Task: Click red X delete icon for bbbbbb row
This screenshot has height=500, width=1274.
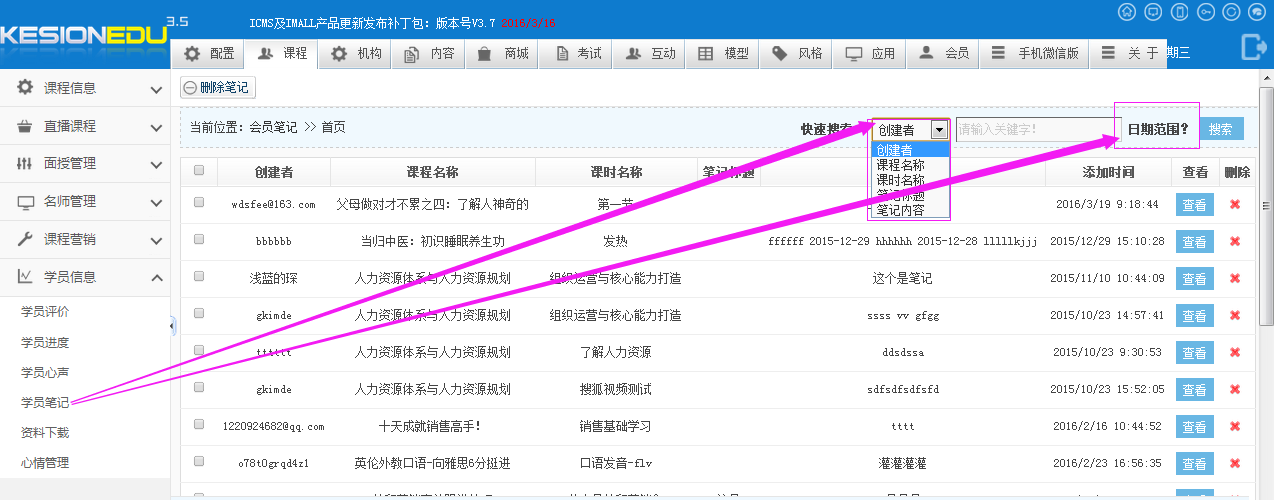Action: coord(1235,241)
